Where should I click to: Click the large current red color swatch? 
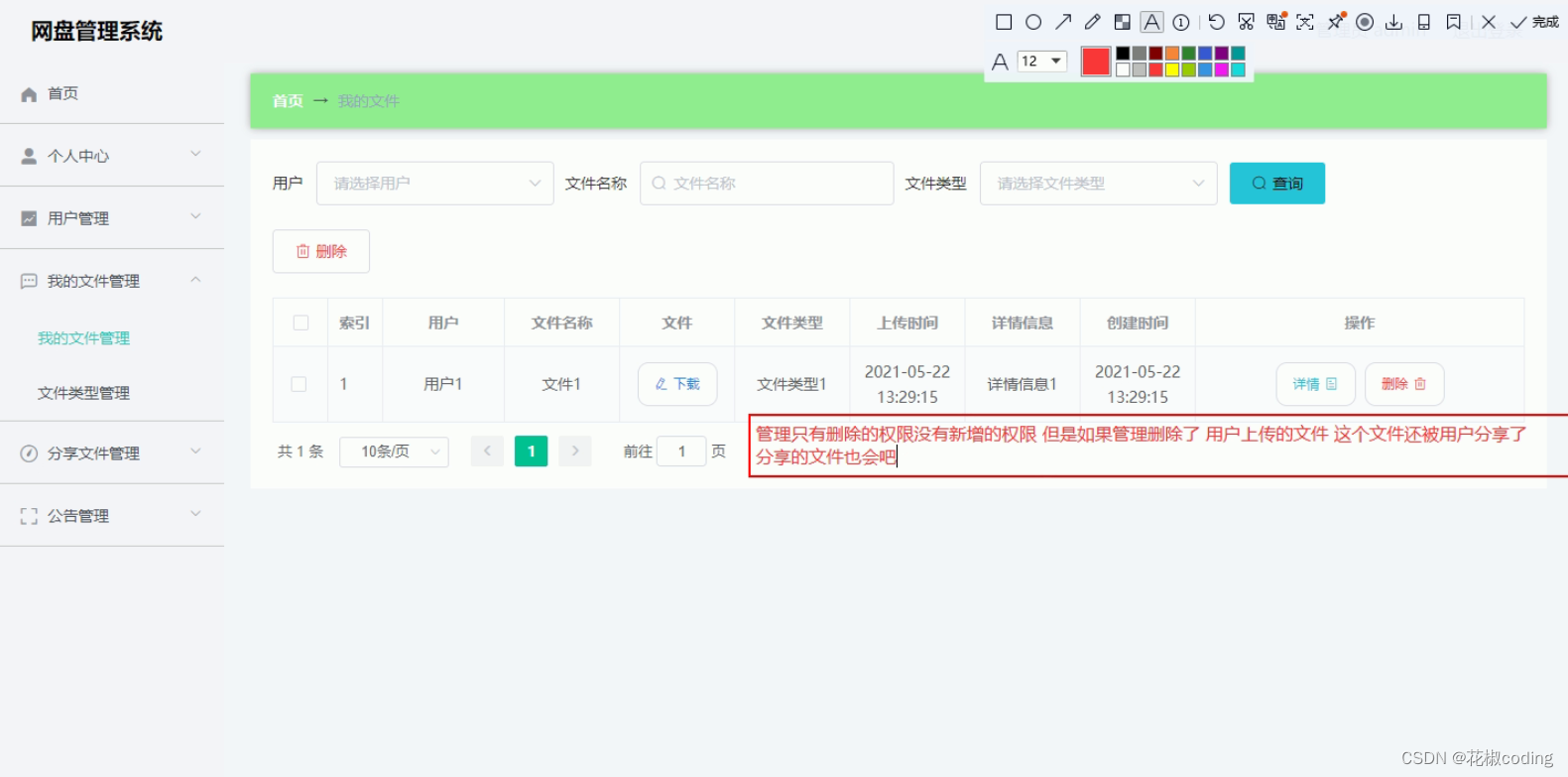[1096, 62]
